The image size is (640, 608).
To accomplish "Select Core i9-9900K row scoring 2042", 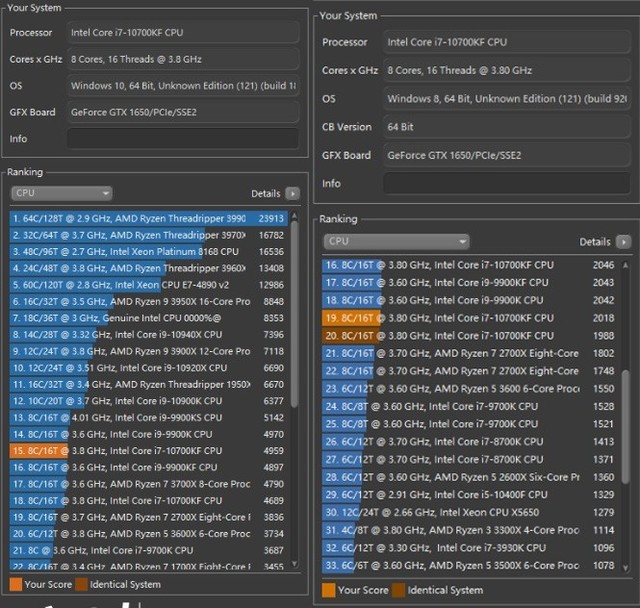I will click(470, 300).
